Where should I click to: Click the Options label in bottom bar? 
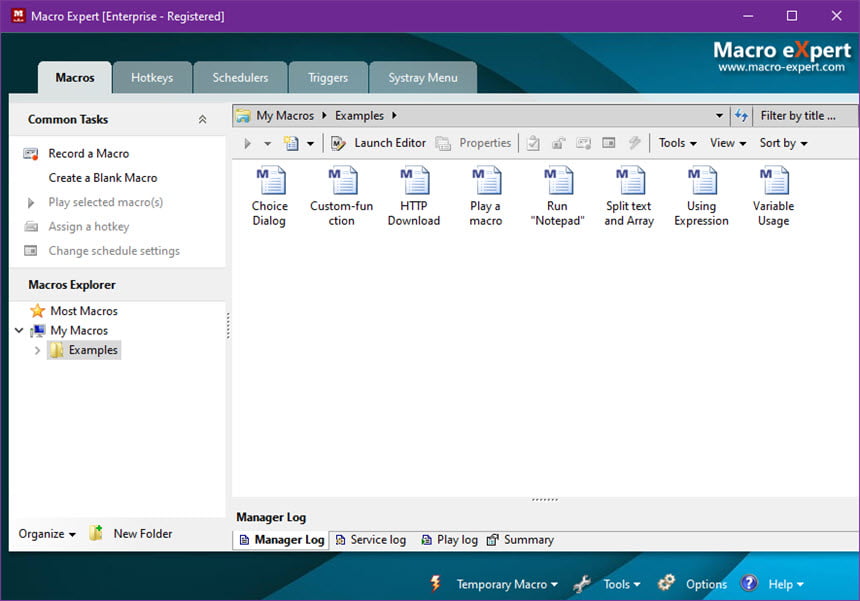[x=706, y=585]
